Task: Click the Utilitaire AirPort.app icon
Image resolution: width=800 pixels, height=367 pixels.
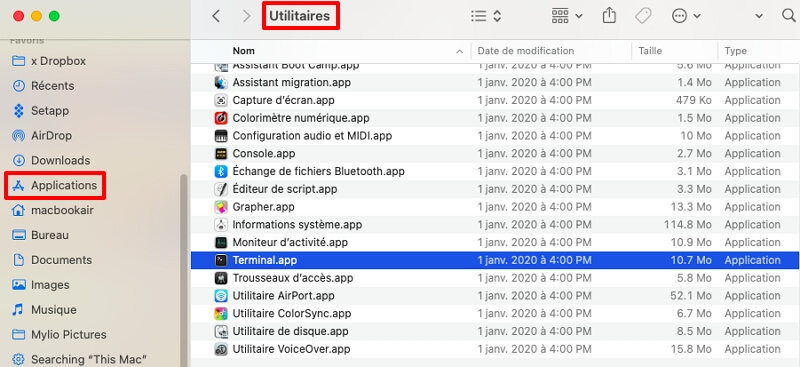Action: point(221,296)
